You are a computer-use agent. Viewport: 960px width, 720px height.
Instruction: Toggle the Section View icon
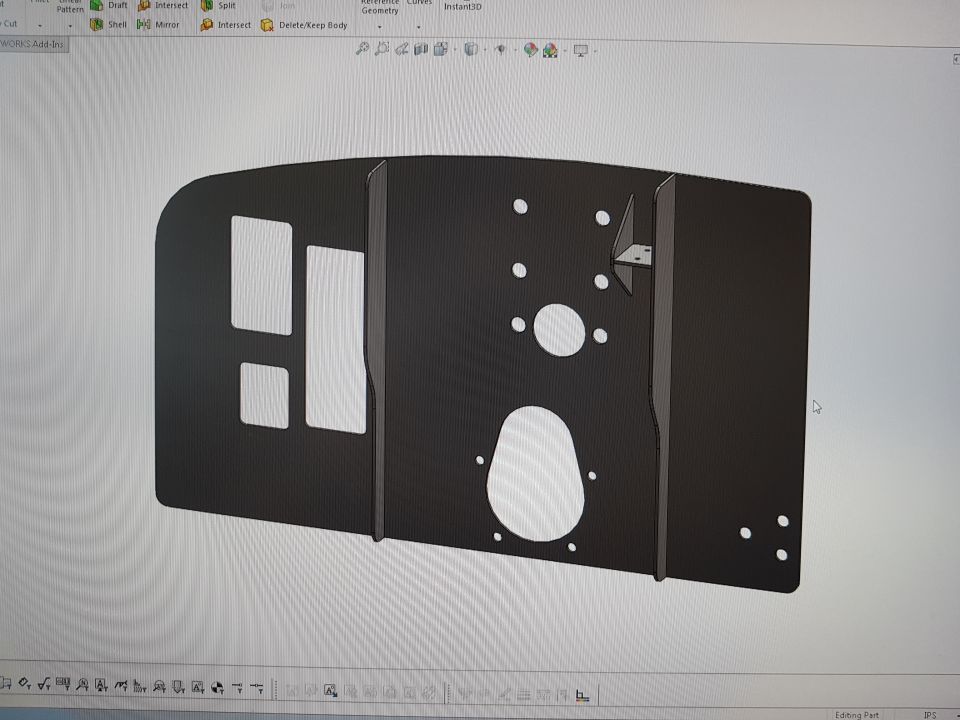(421, 49)
